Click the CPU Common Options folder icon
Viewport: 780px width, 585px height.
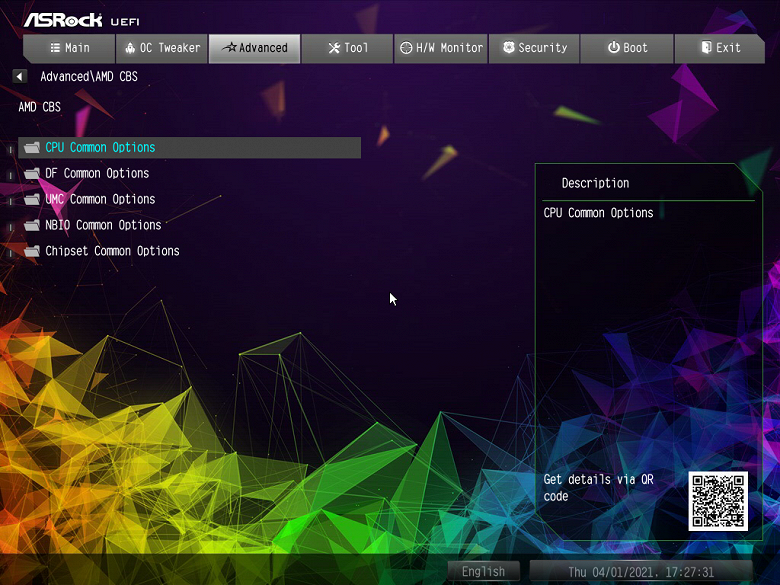click(32, 148)
